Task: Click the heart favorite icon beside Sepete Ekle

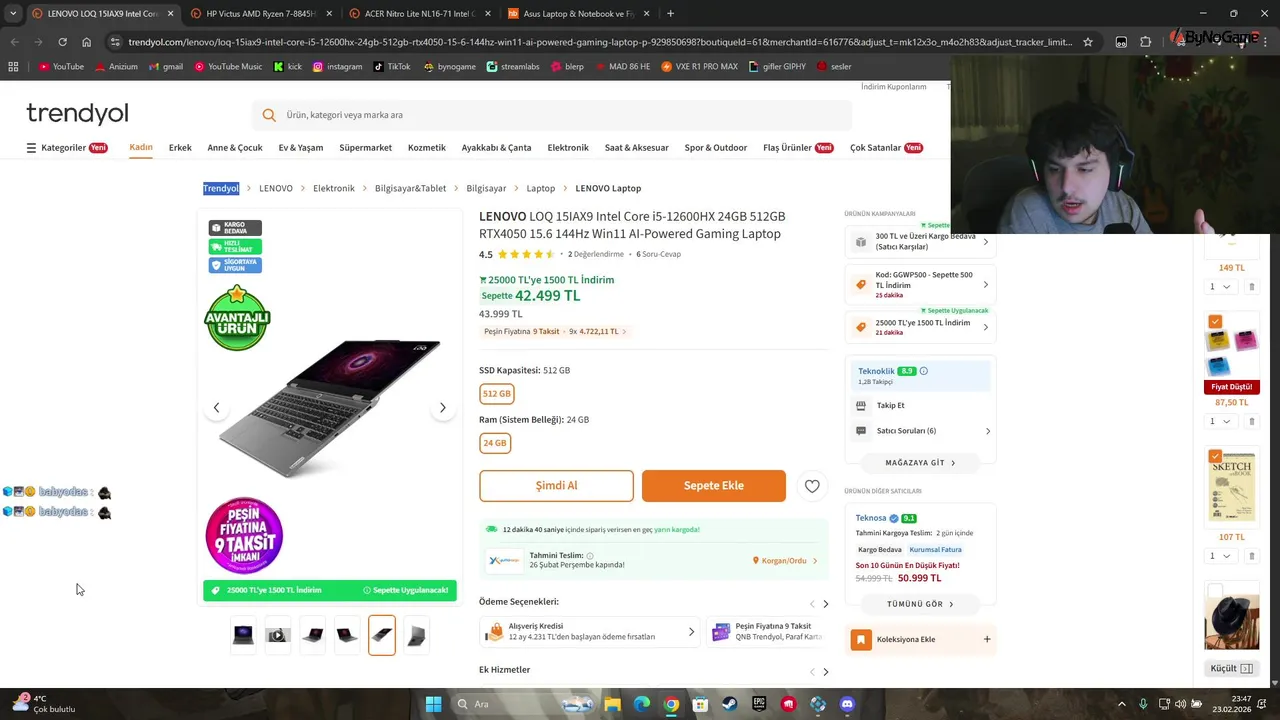Action: tap(812, 486)
